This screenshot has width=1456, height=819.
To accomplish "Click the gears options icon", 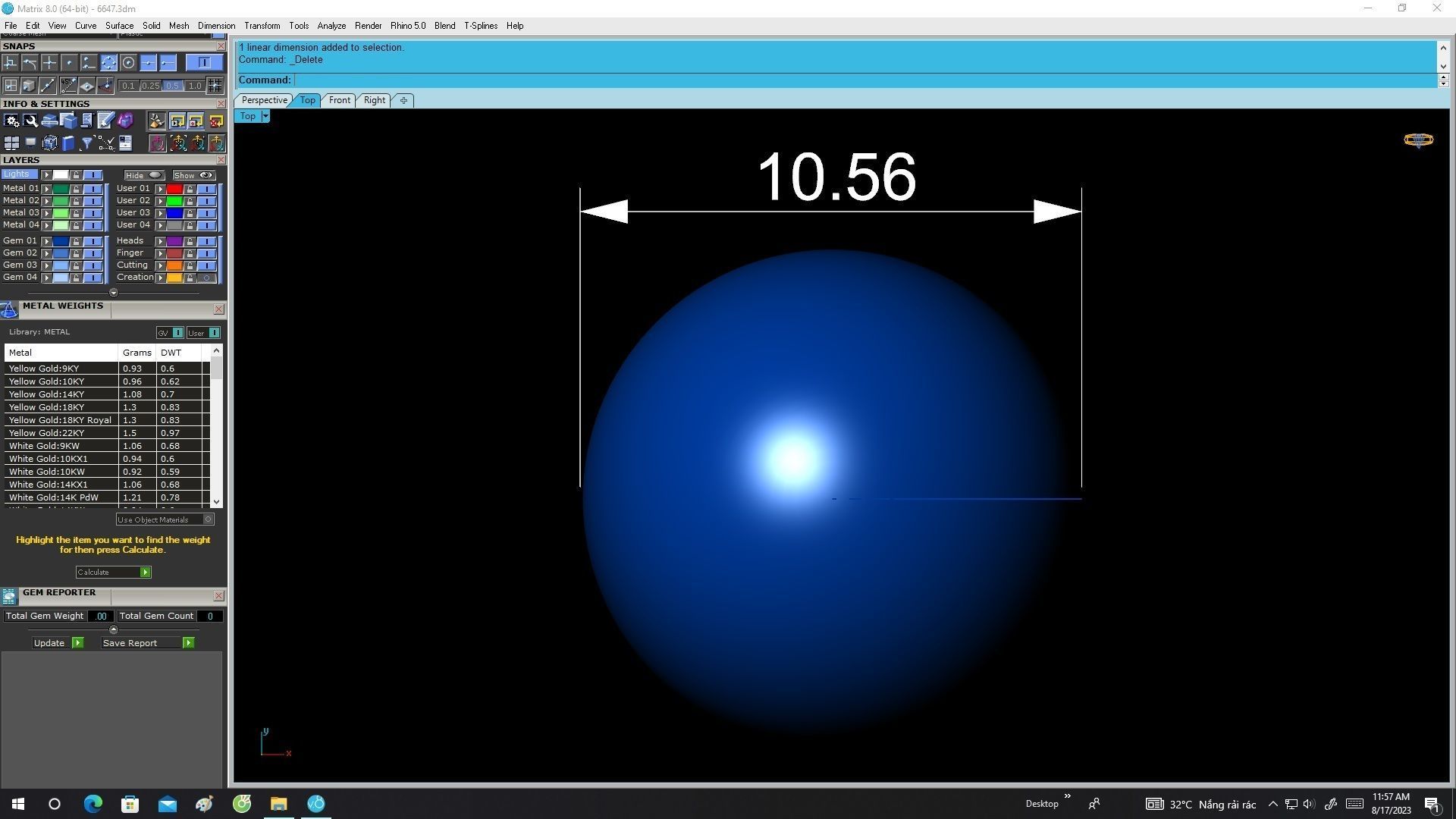I will click(x=11, y=121).
